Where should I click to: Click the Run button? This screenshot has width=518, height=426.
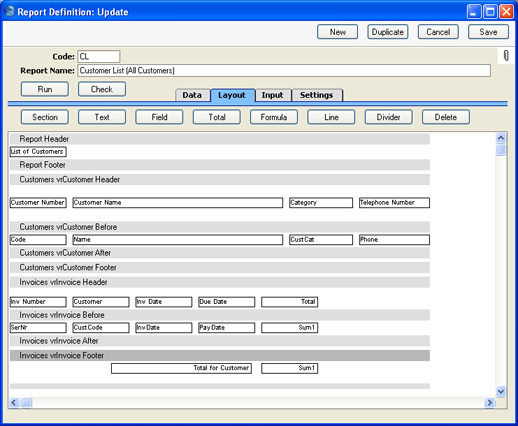[x=45, y=89]
